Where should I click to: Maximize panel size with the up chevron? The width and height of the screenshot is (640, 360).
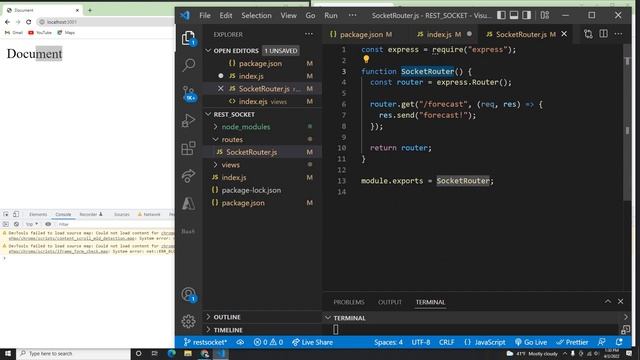coord(608,302)
